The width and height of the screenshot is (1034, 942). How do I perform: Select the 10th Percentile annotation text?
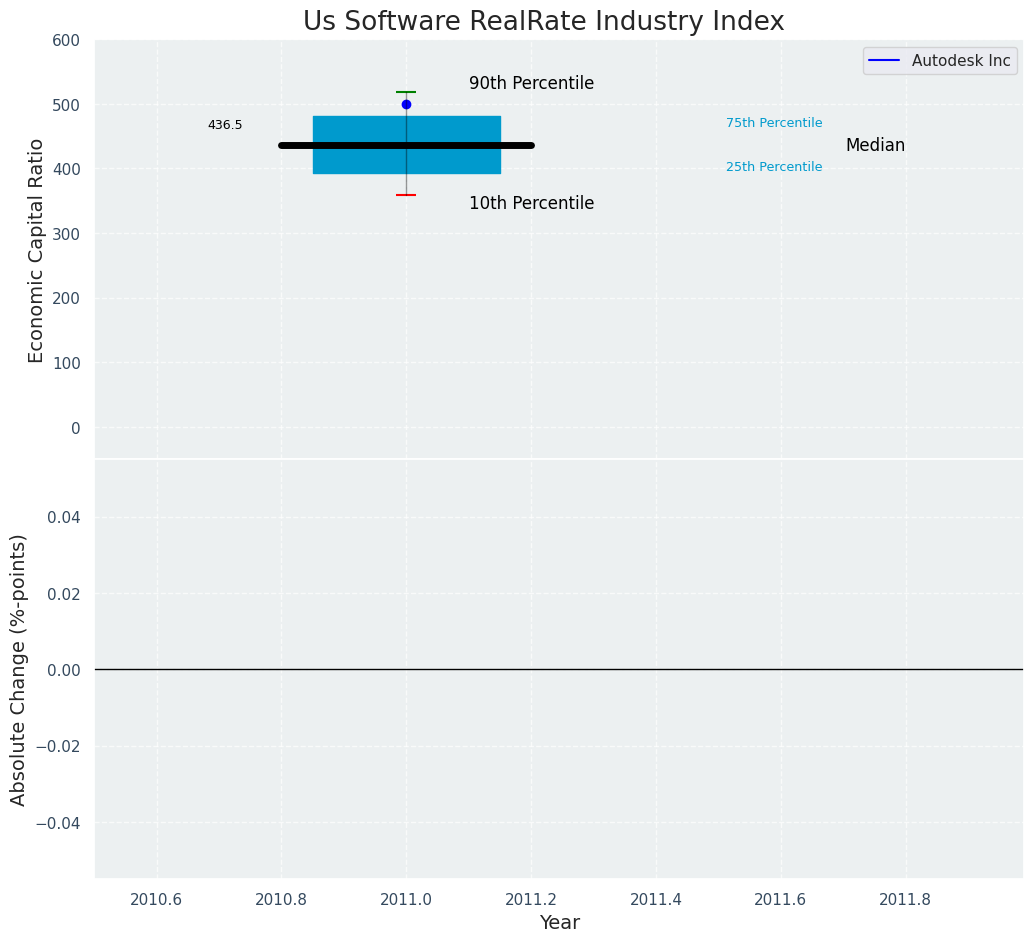click(x=531, y=204)
